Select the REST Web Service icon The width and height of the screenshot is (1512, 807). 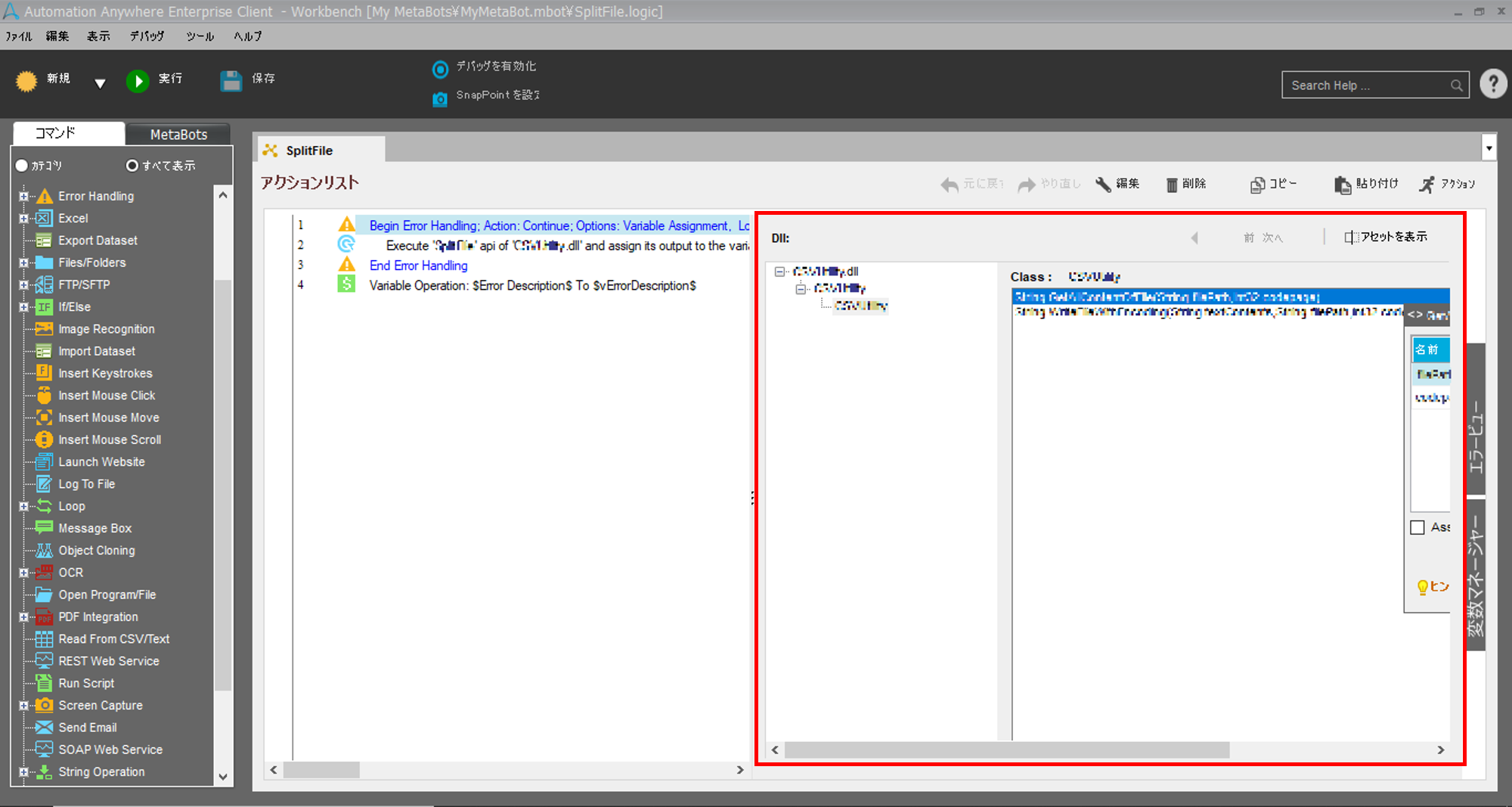click(44, 661)
